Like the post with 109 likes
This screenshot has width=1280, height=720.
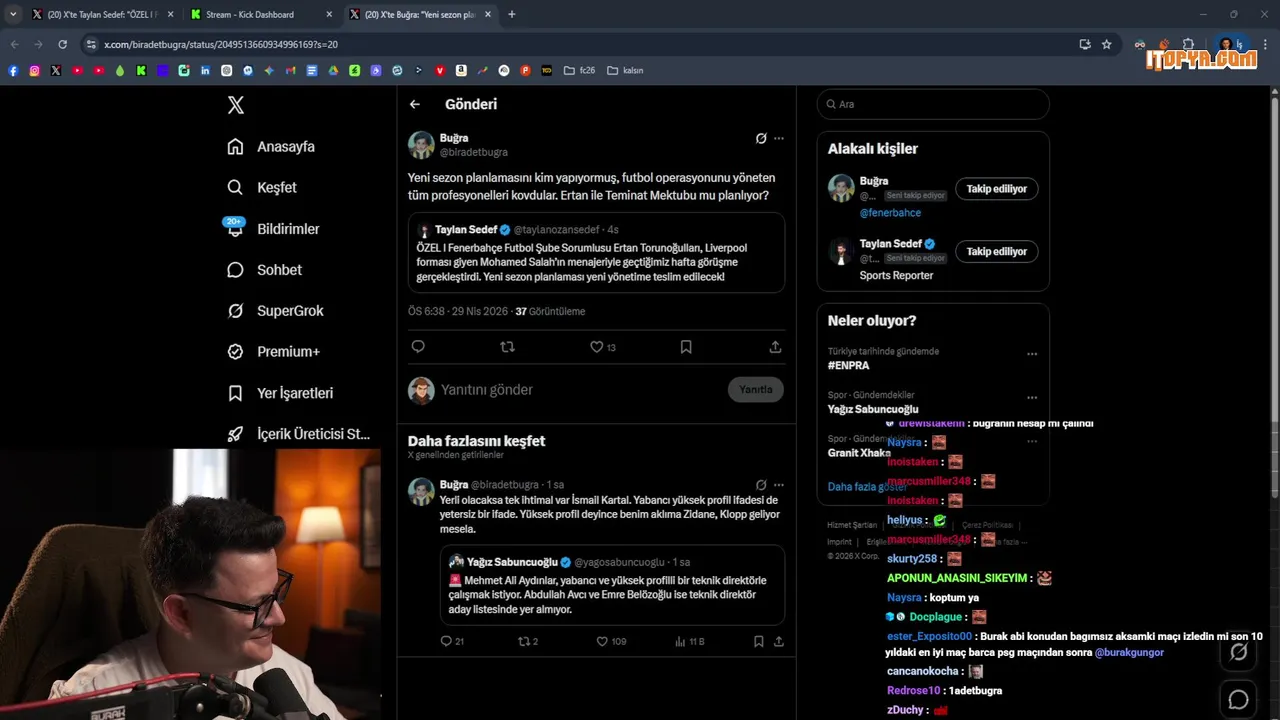[x=611, y=641]
